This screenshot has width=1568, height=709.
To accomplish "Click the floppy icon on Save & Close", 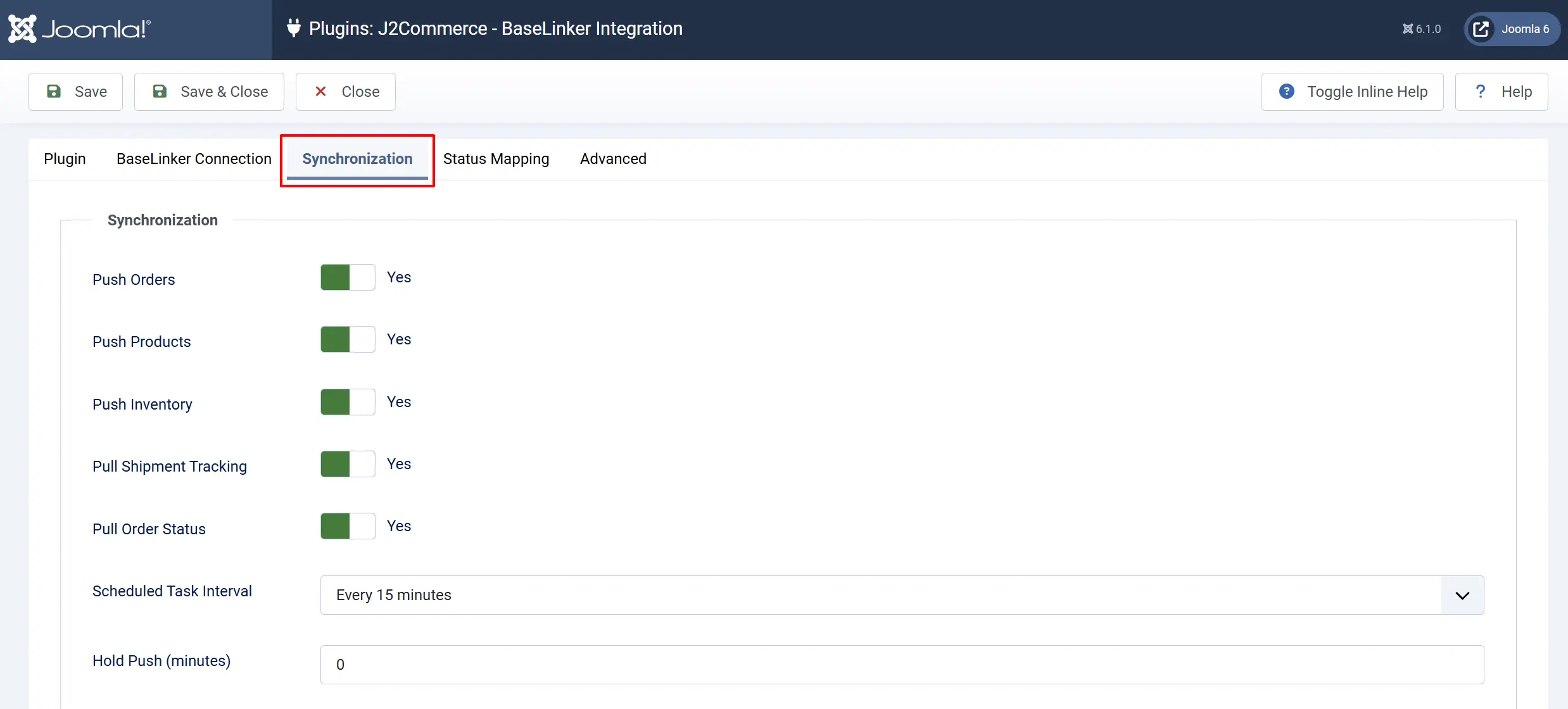I will tap(160, 92).
